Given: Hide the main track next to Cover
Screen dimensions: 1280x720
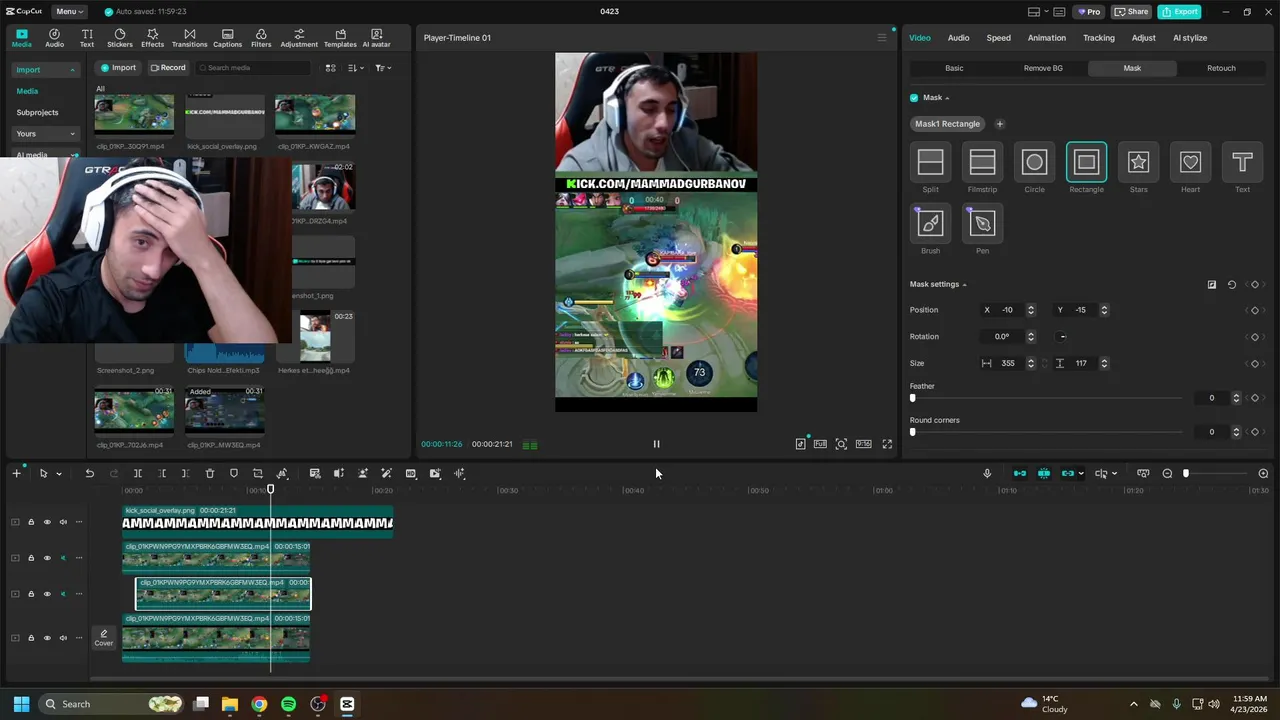Looking at the screenshot, I should click(46, 638).
